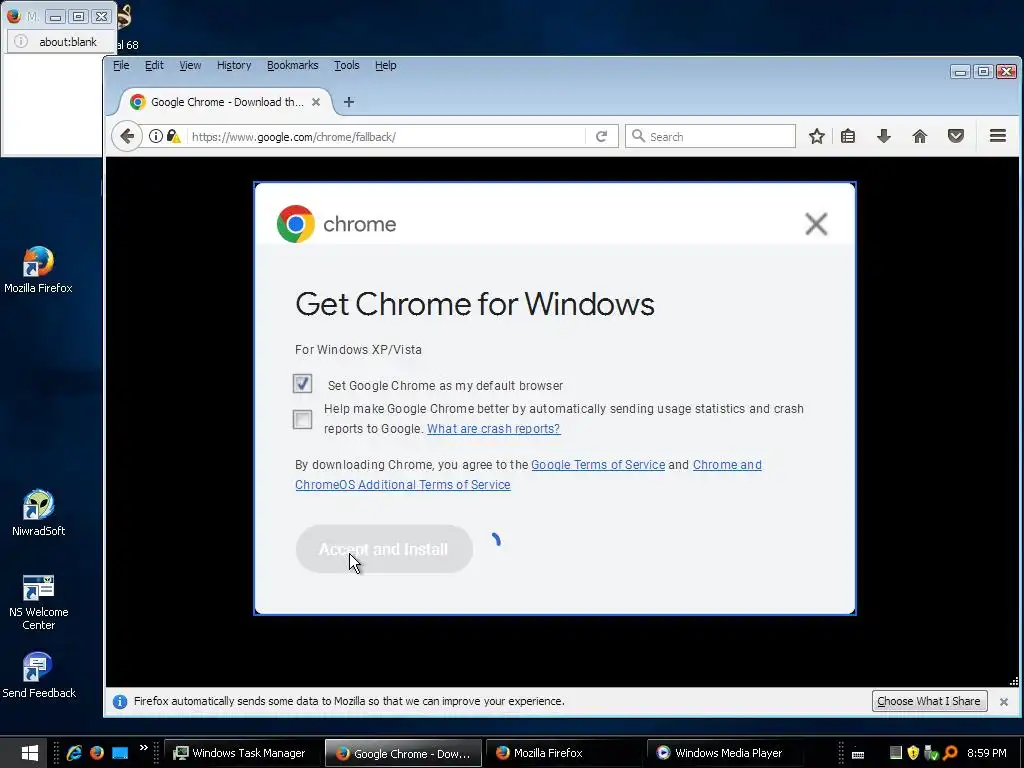Switch to Windows Task Manager taskbar button
The width and height of the screenshot is (1024, 768).
tap(241, 753)
